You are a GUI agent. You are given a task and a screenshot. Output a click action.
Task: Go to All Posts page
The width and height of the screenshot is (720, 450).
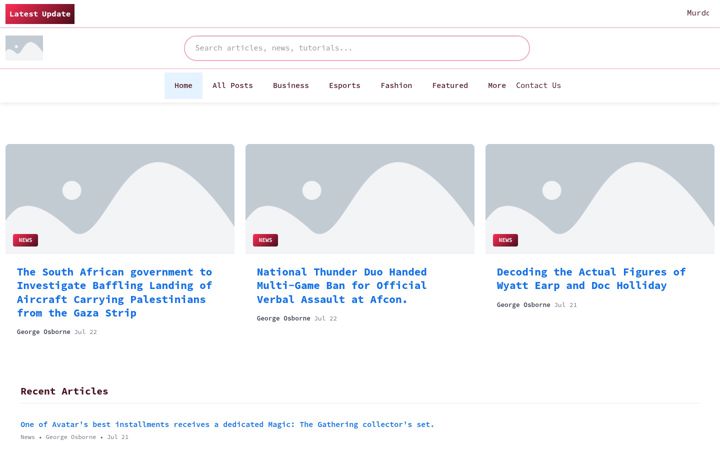[x=232, y=85]
